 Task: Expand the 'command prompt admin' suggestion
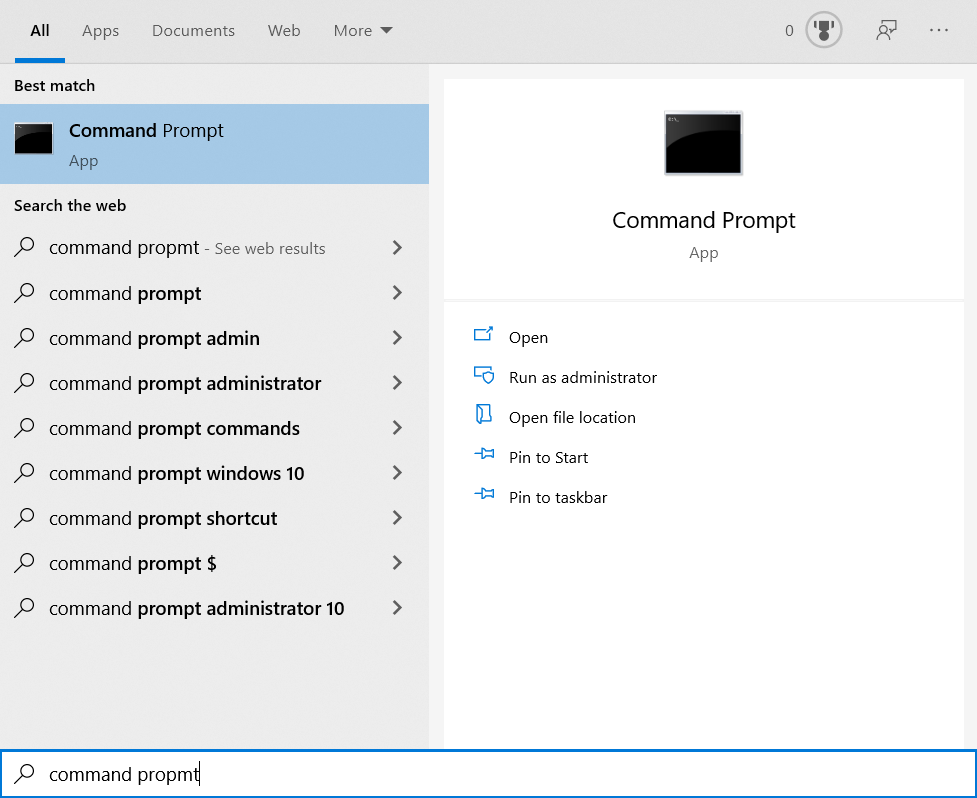point(397,338)
